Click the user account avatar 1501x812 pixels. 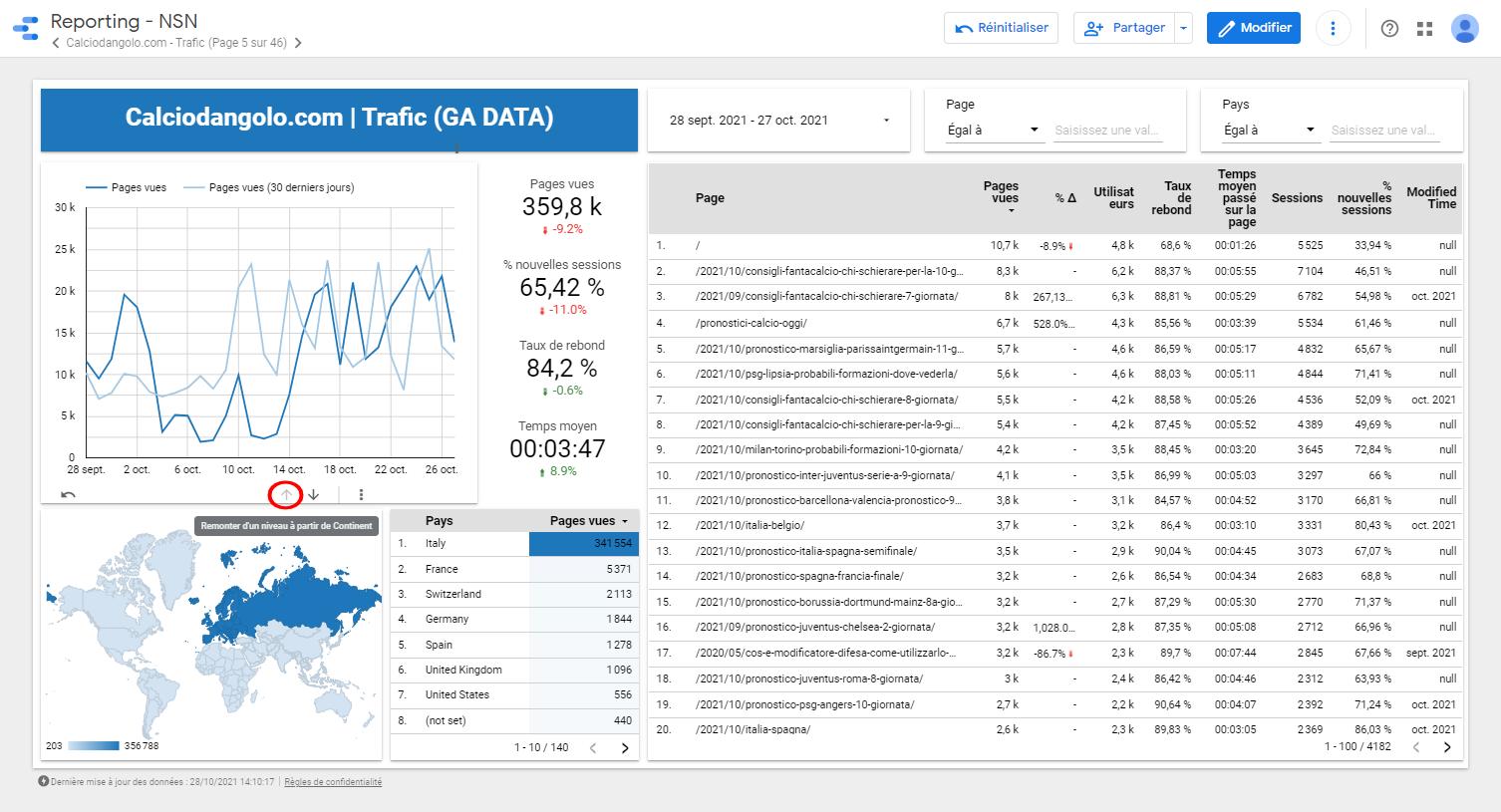coord(1464,29)
